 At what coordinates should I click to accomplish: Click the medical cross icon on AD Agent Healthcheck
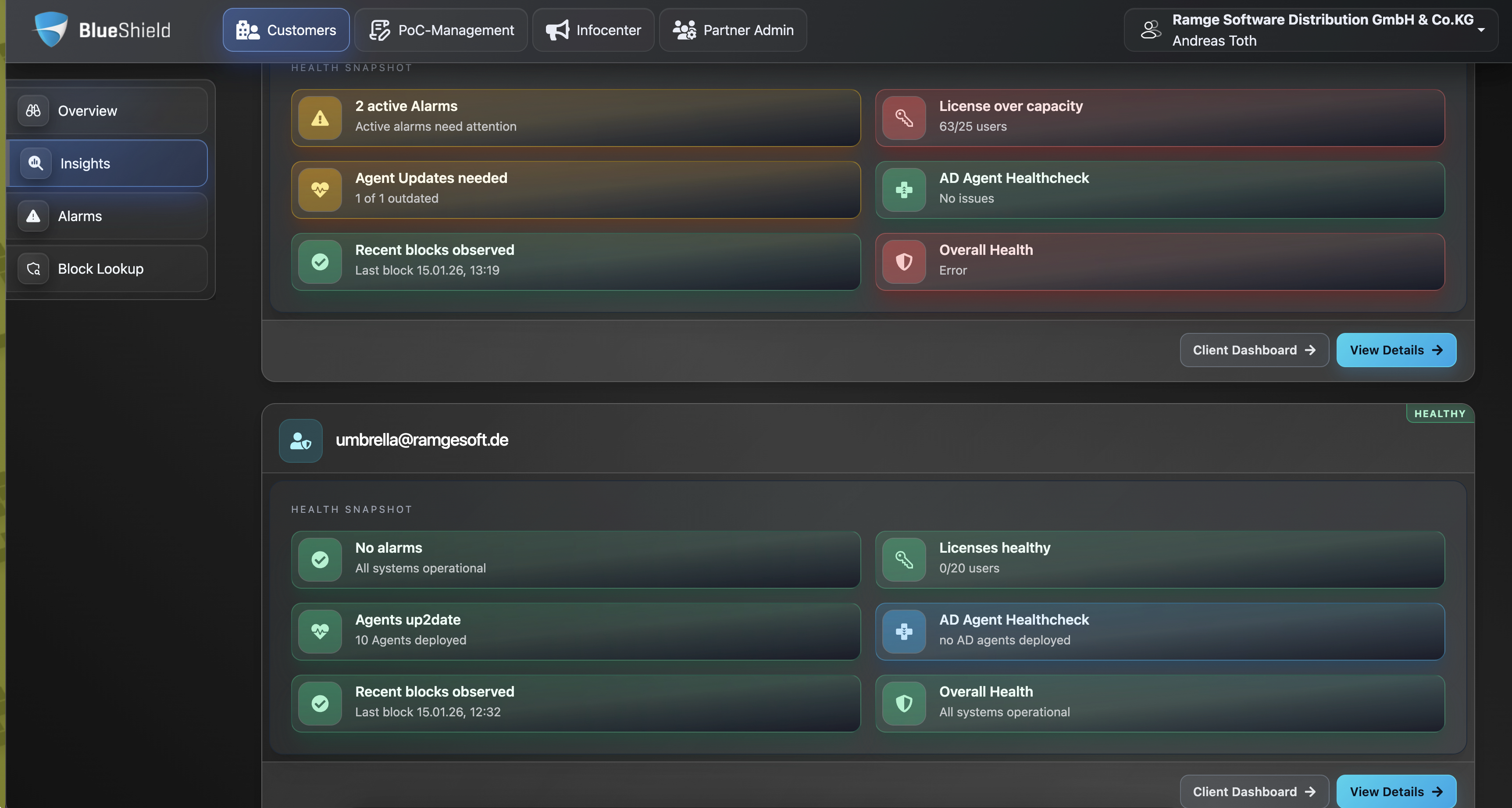click(903, 189)
